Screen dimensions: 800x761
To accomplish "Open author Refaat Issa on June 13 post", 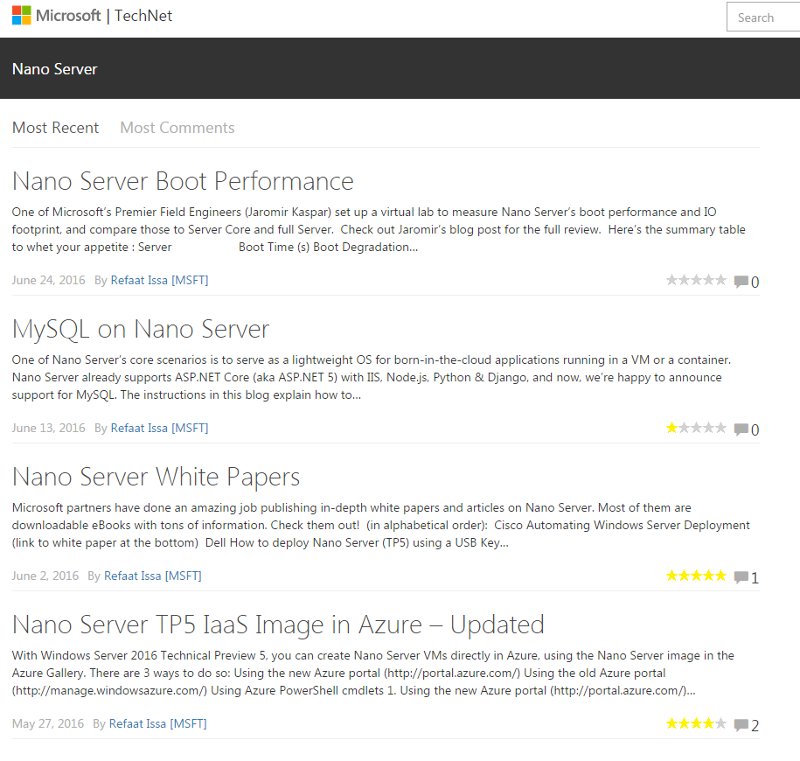I will tap(160, 428).
